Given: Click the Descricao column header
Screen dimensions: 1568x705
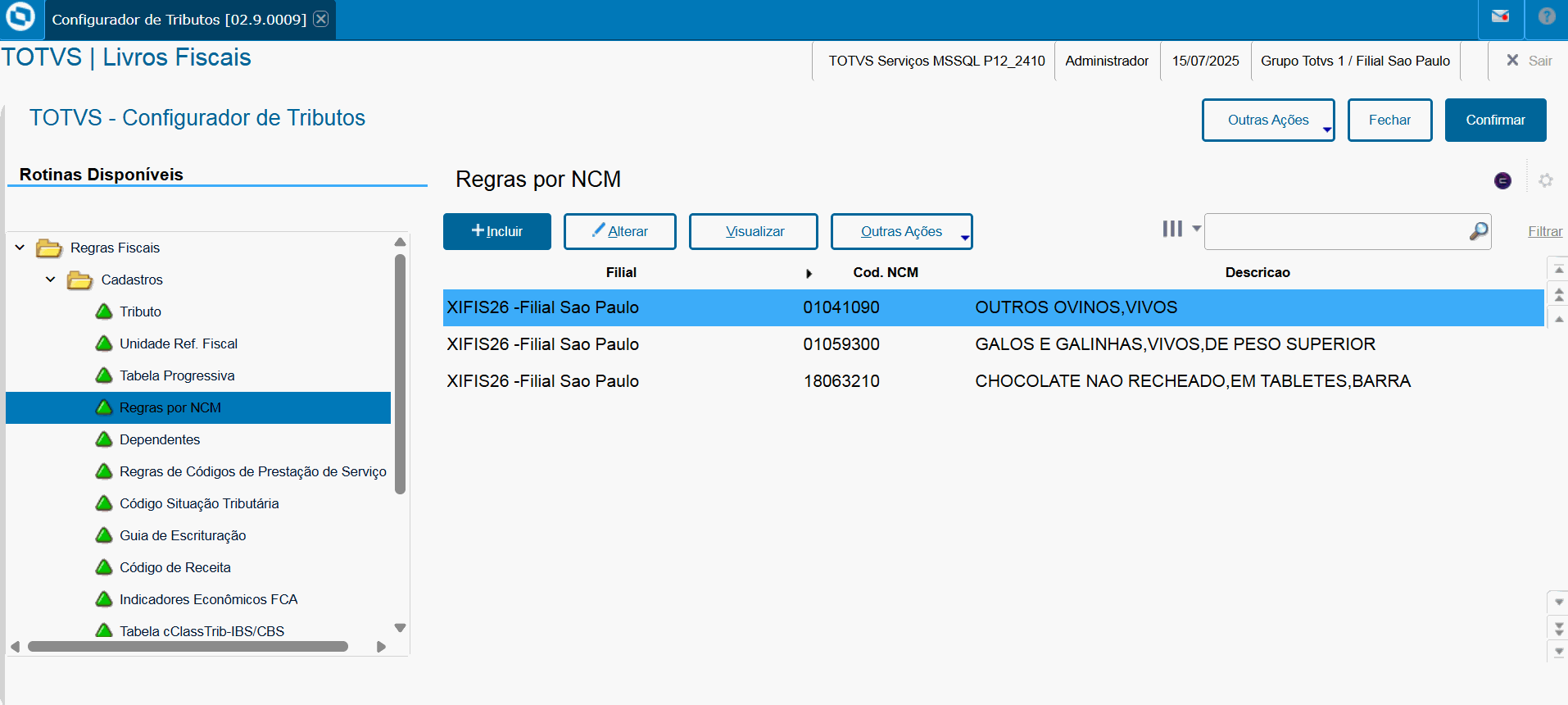Looking at the screenshot, I should pos(1258,272).
